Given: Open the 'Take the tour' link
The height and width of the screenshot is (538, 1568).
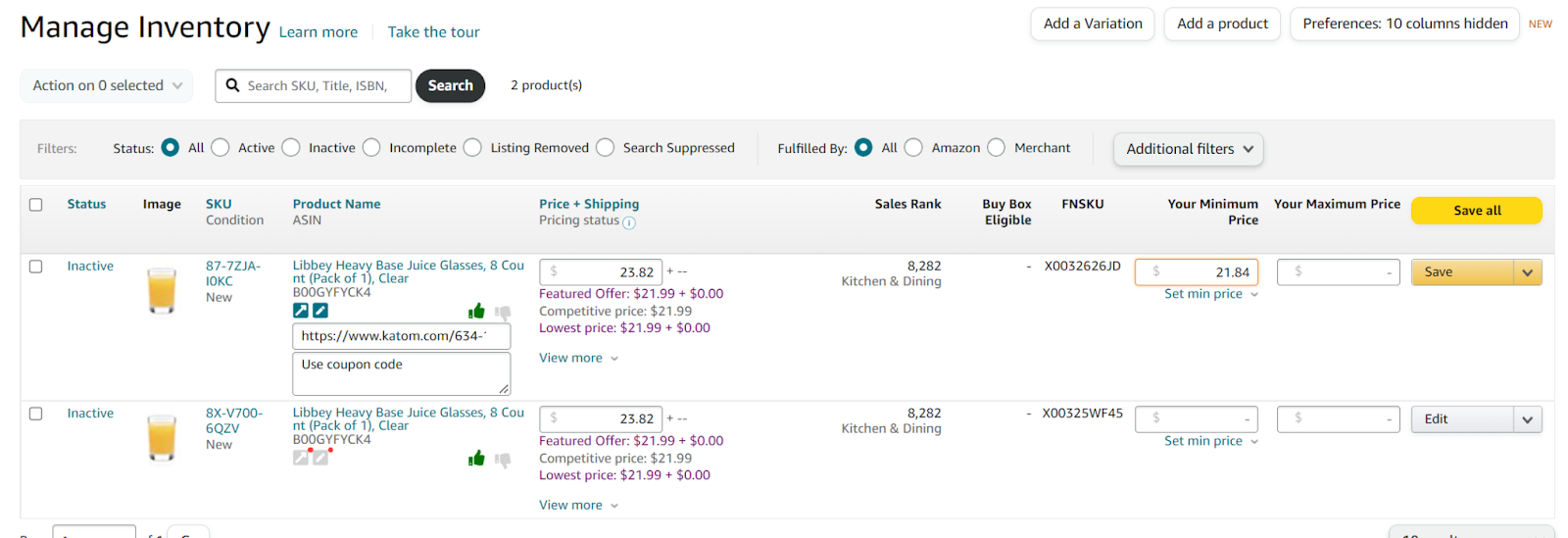Looking at the screenshot, I should (x=433, y=32).
